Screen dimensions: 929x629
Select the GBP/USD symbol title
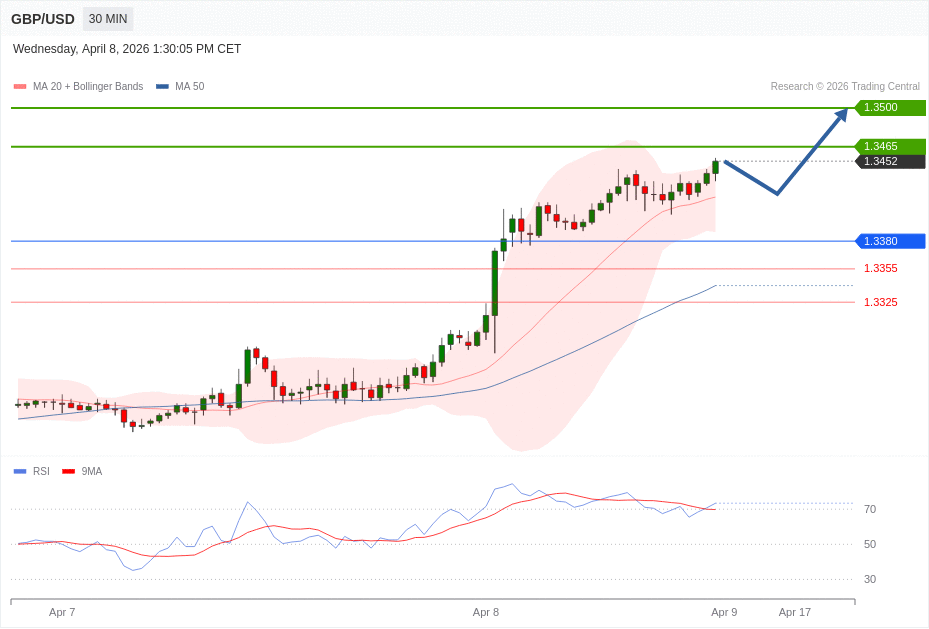(x=43, y=19)
